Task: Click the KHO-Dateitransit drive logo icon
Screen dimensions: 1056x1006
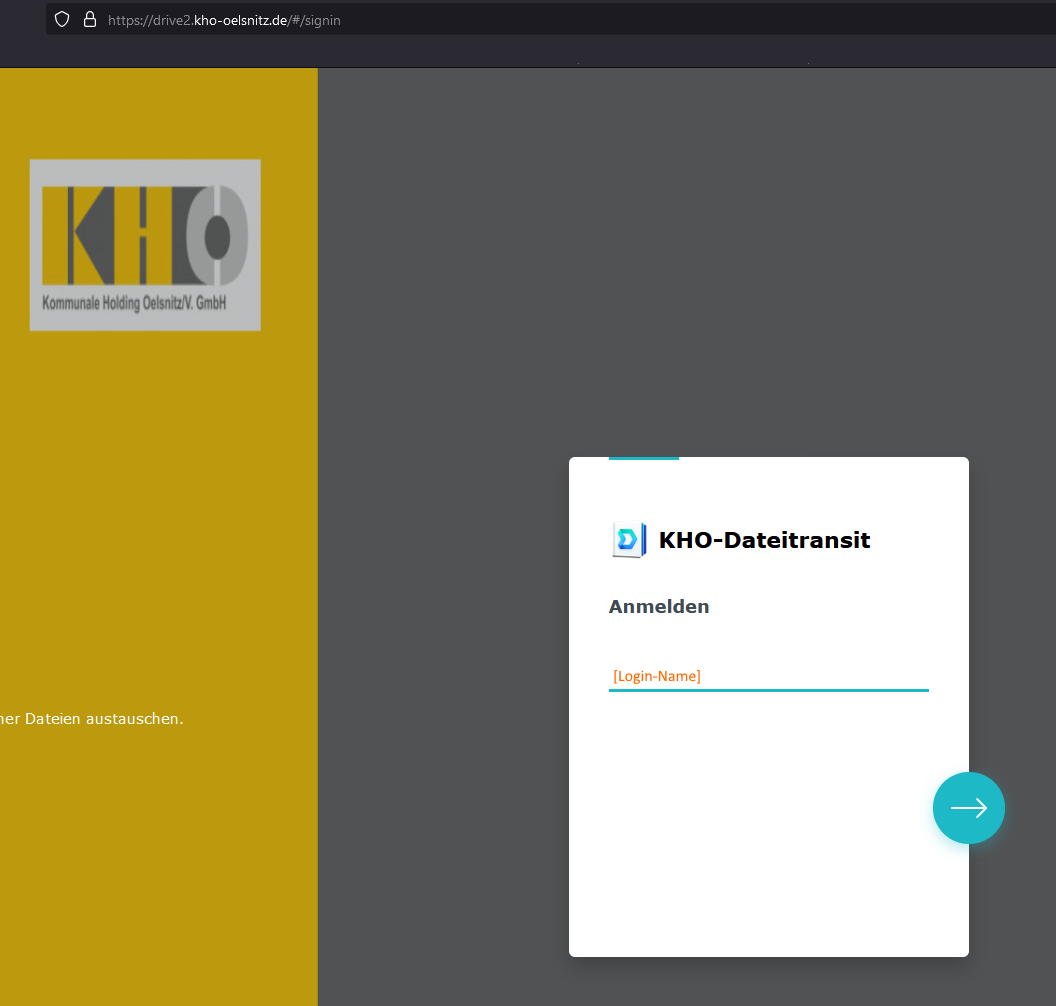Action: [x=629, y=539]
